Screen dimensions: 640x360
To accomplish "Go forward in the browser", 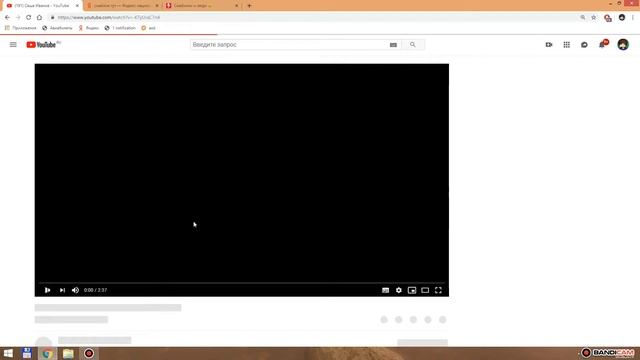I will point(18,18).
